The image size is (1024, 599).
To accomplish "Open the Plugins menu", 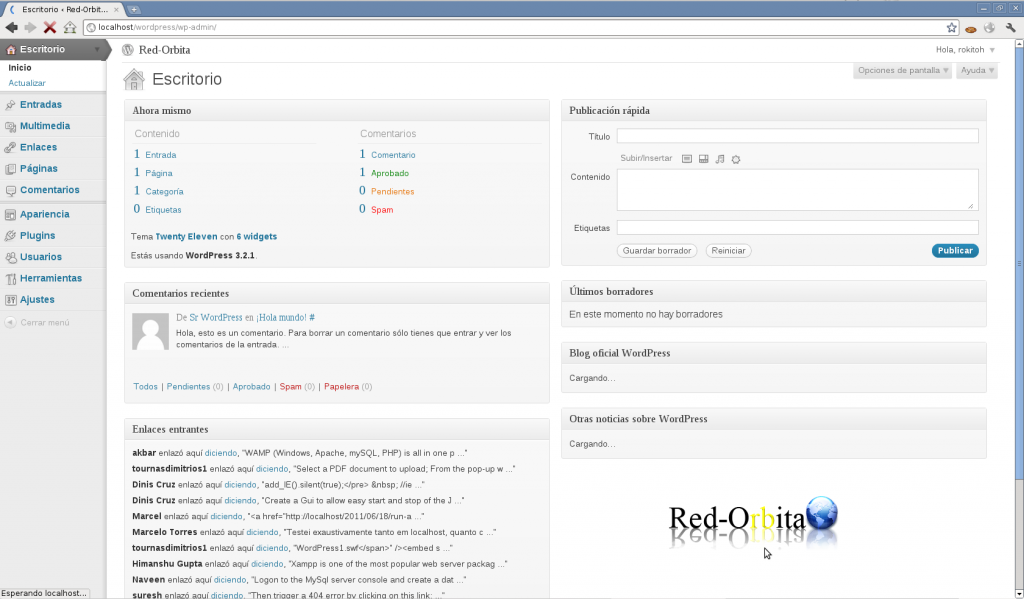I will click(x=37, y=236).
